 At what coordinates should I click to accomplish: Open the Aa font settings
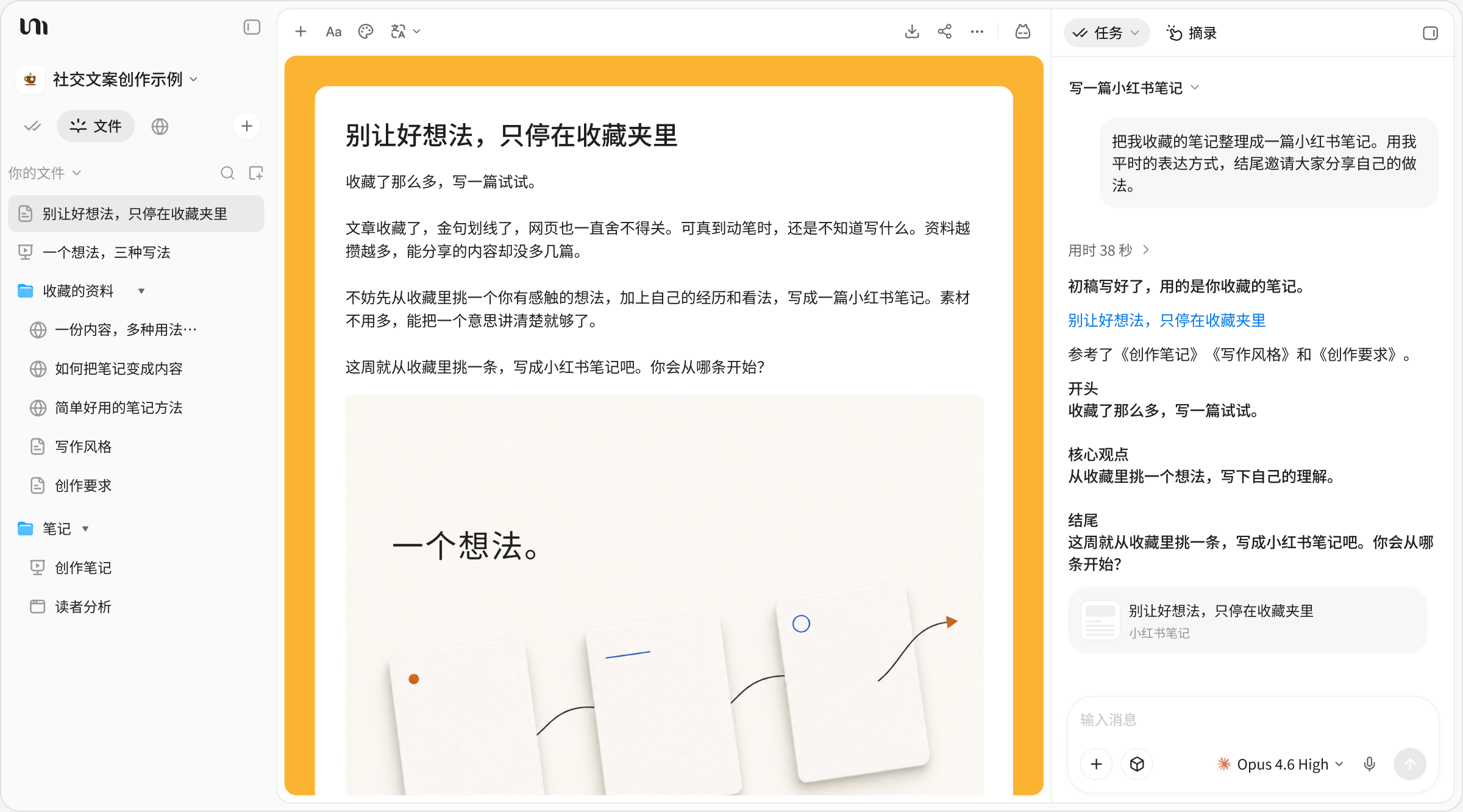click(333, 32)
